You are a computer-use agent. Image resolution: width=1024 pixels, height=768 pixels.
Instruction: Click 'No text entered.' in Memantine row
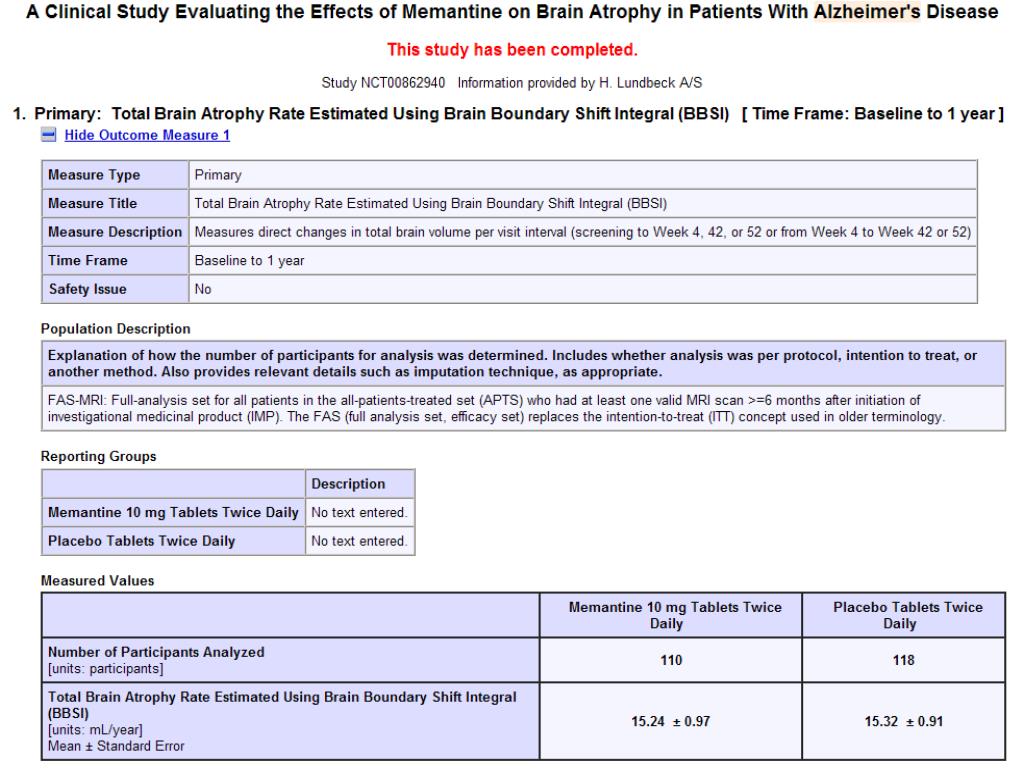pyautogui.click(x=359, y=513)
